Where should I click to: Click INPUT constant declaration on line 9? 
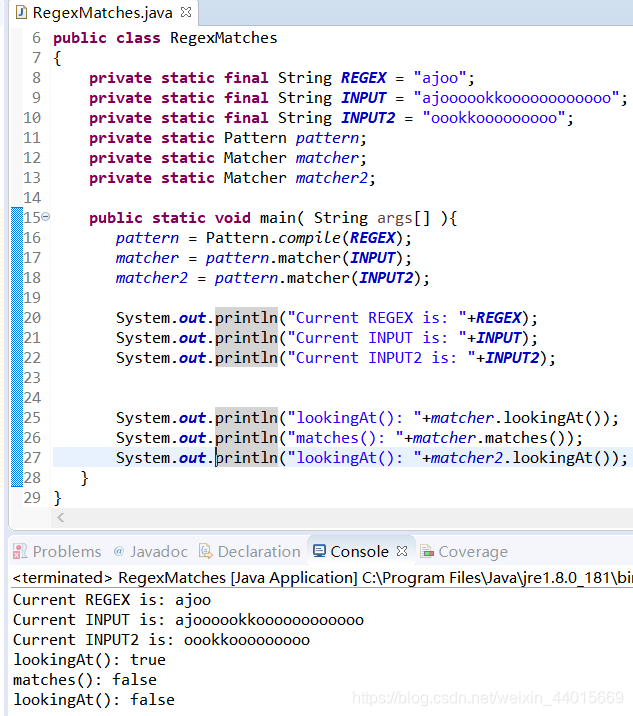[x=364, y=98]
